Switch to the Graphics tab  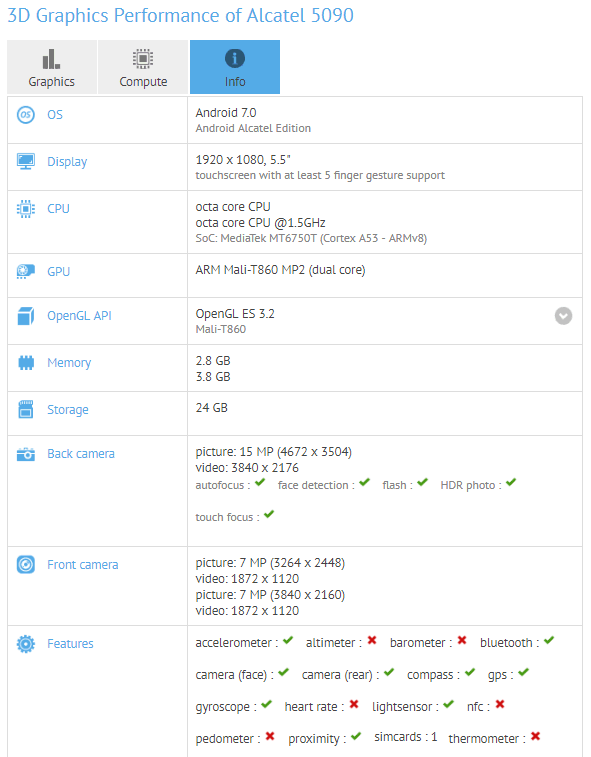point(52,67)
